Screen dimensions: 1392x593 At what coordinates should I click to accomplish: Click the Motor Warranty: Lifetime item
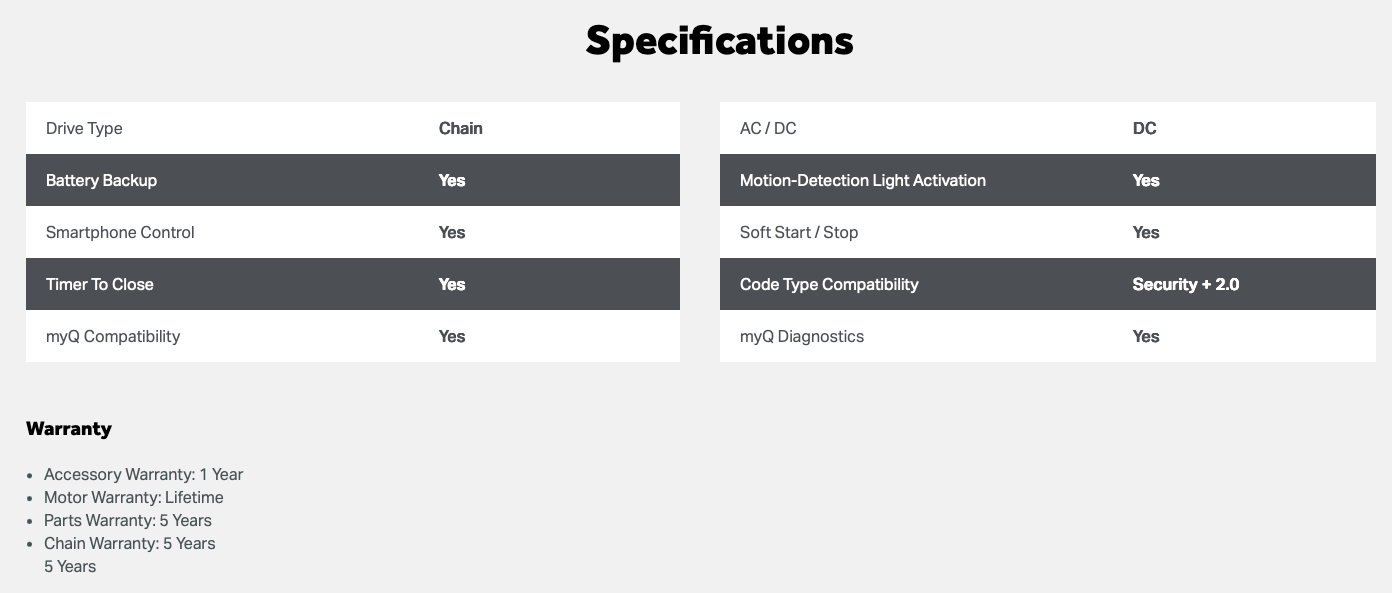pos(133,497)
